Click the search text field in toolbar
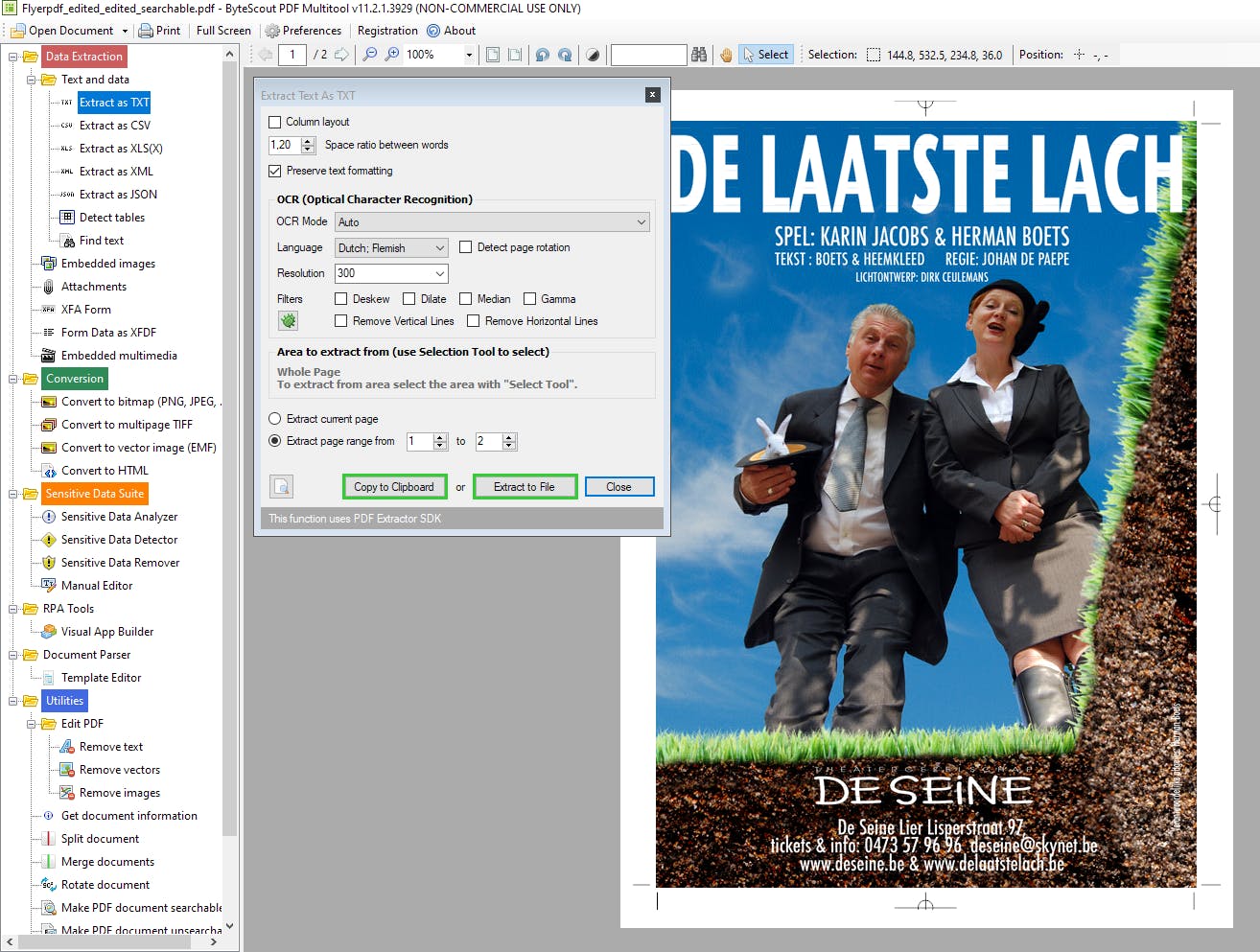Viewport: 1260px width, 952px height. coord(649,55)
